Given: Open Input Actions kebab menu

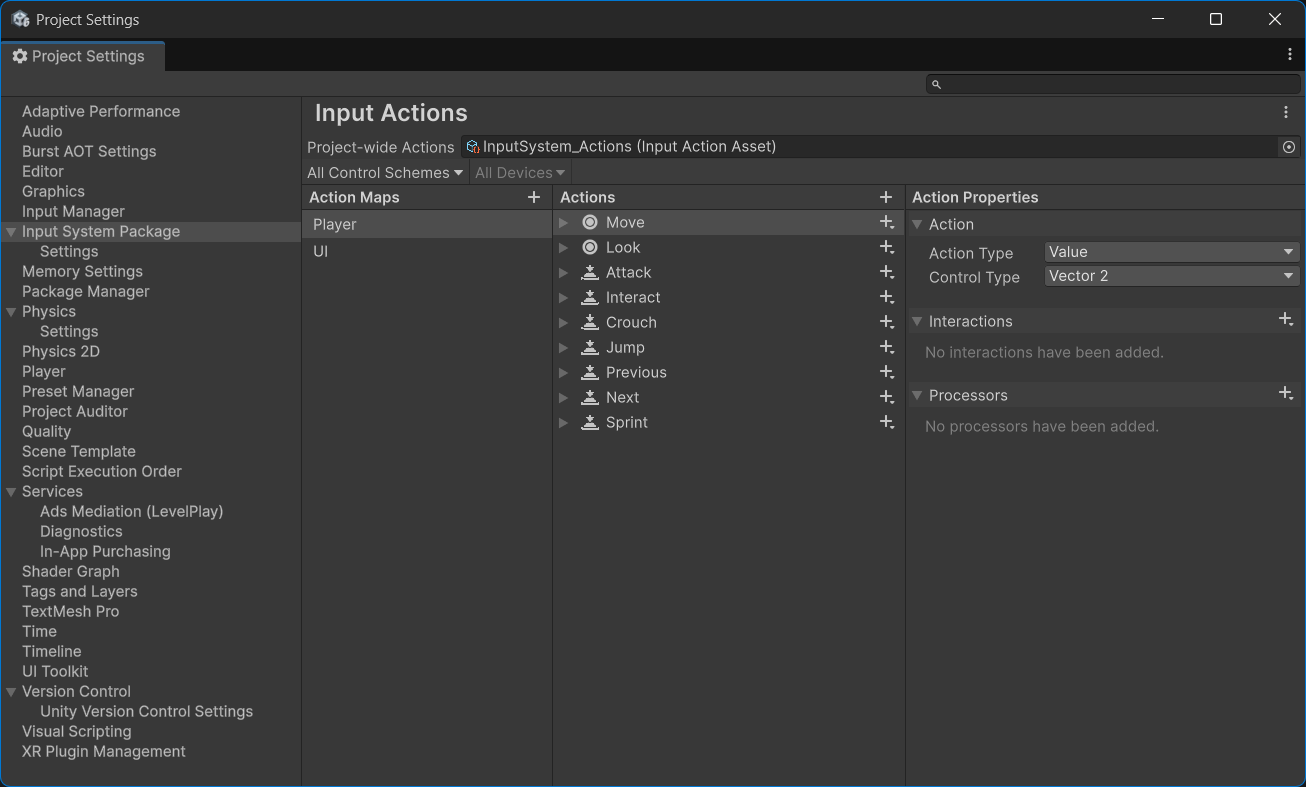Looking at the screenshot, I should pos(1286,113).
